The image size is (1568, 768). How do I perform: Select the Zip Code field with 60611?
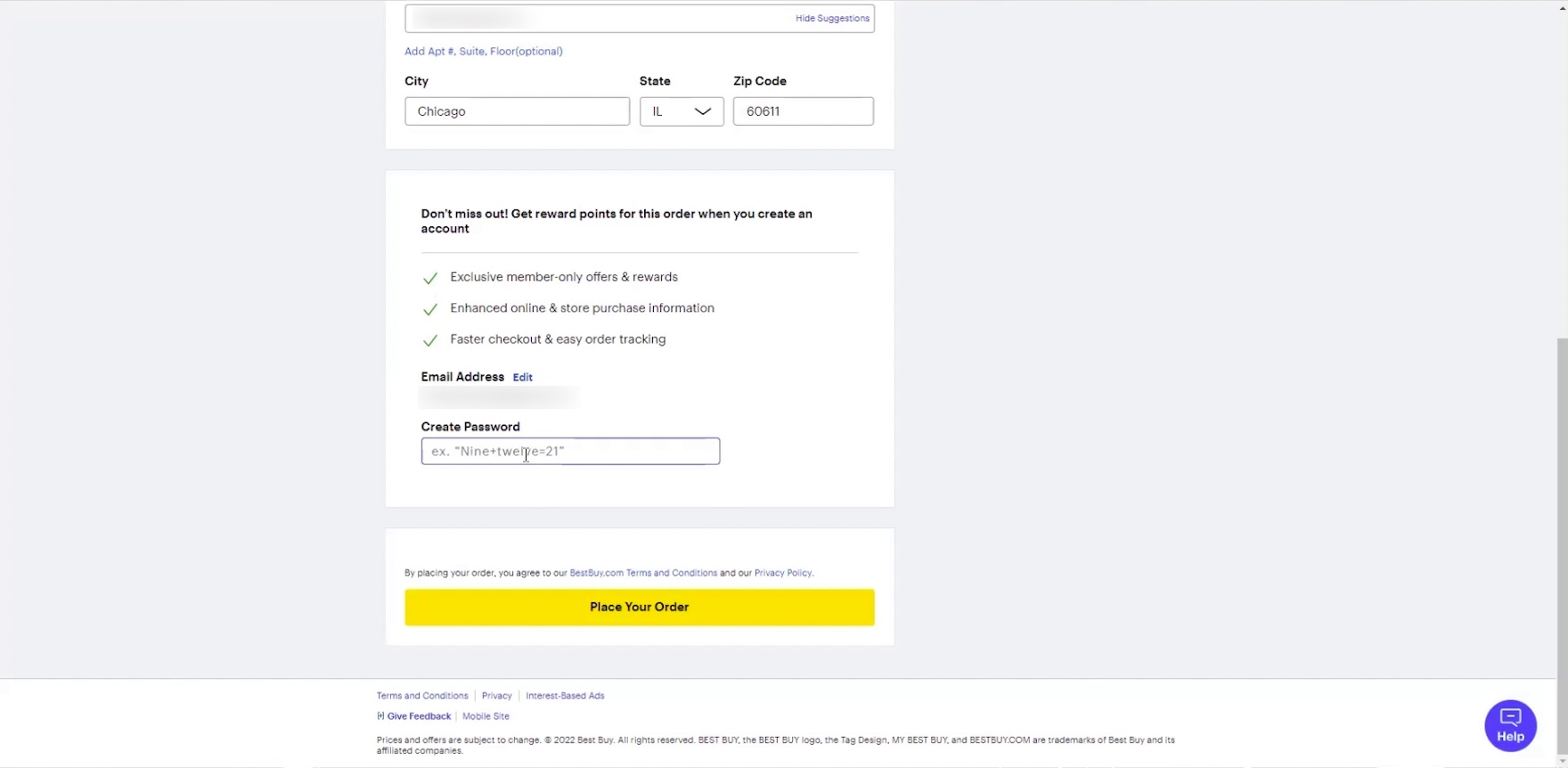pos(803,111)
